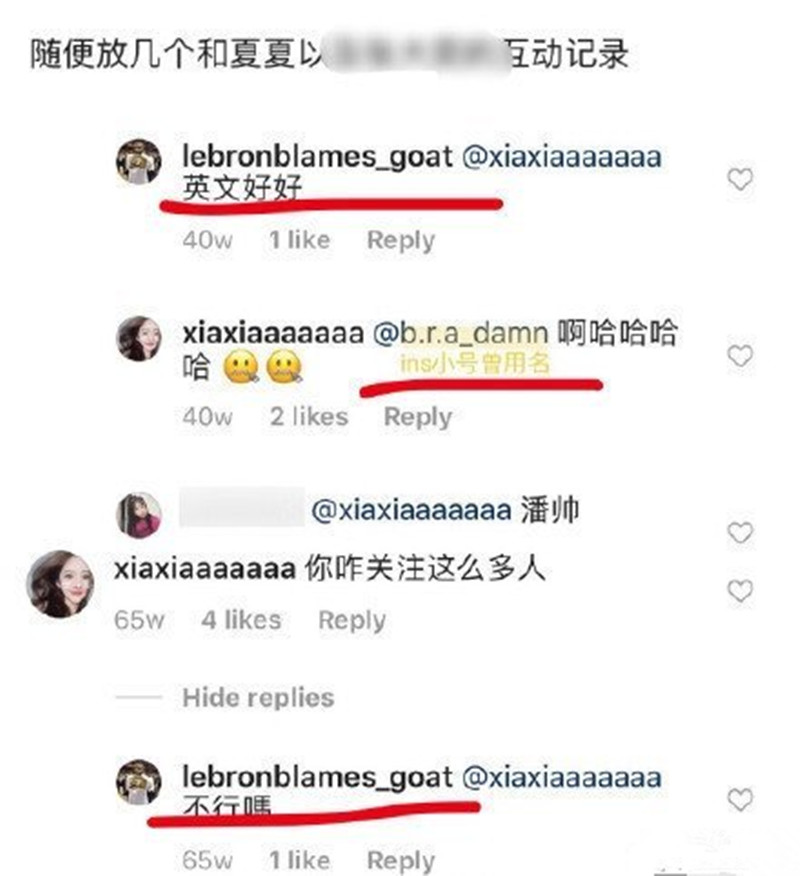Open large xiaxiaaaaaaa avatar on 65w comment
Screen dimensions: 800x876
[60, 584]
